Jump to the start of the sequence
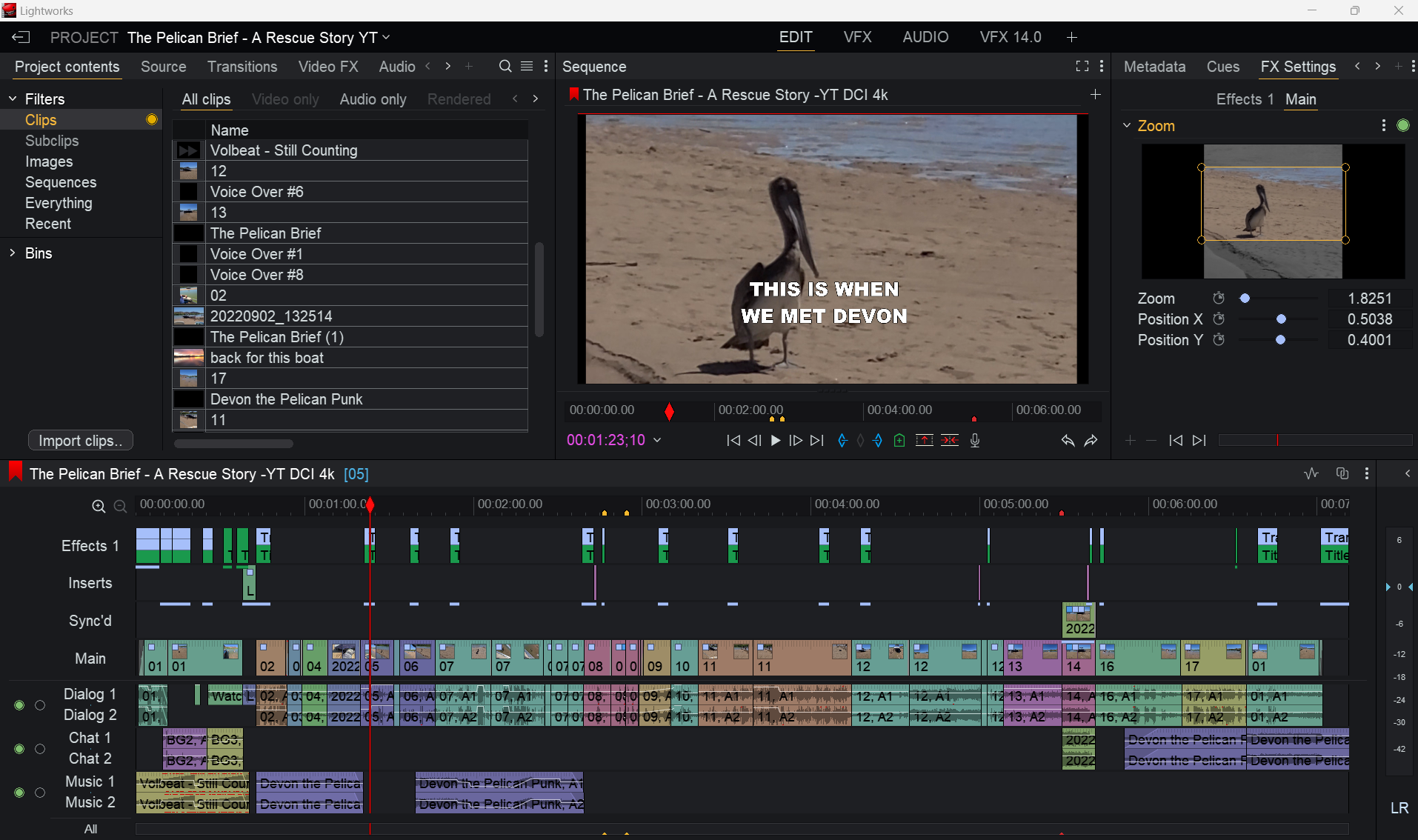 pyautogui.click(x=733, y=441)
